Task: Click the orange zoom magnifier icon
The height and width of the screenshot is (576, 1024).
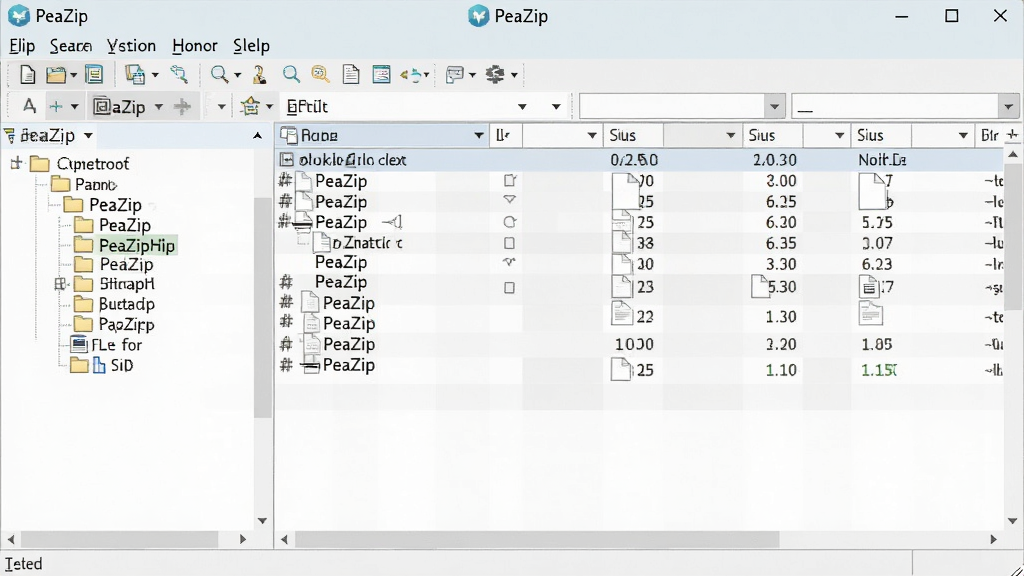Action: pyautogui.click(x=320, y=74)
